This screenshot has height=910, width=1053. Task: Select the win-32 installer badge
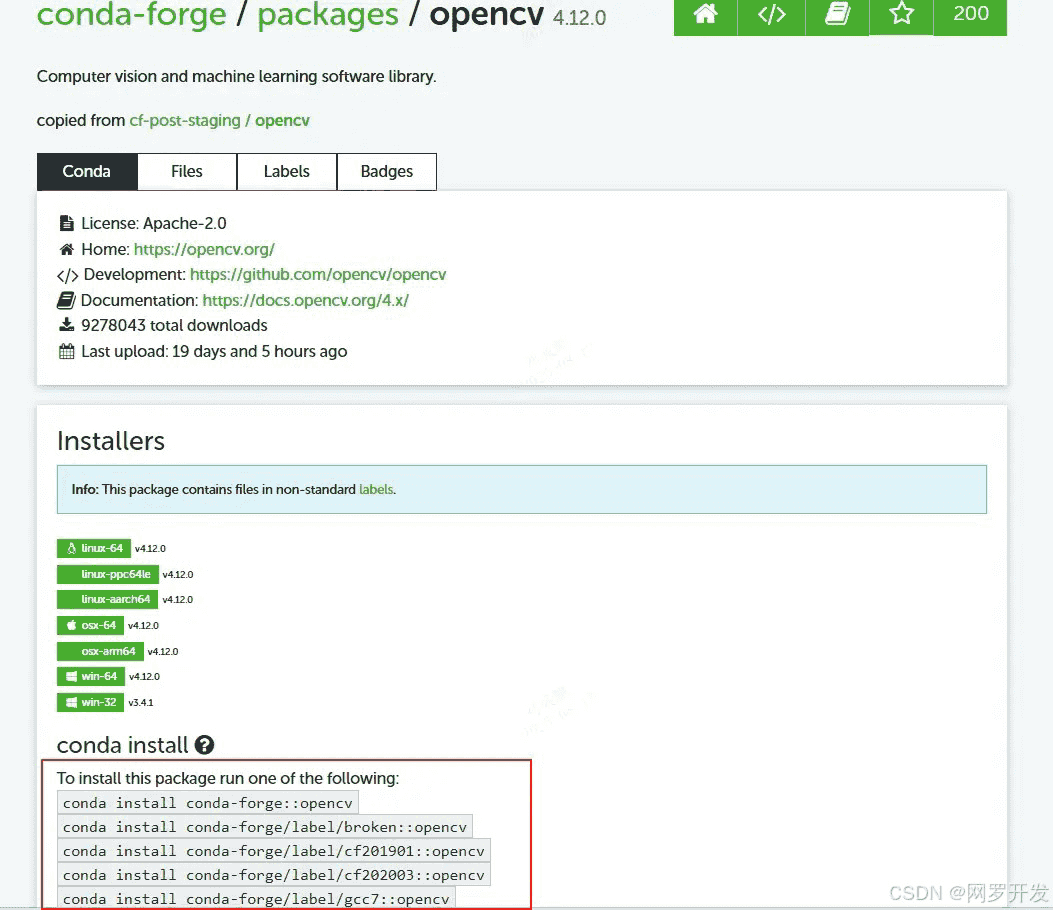point(91,702)
